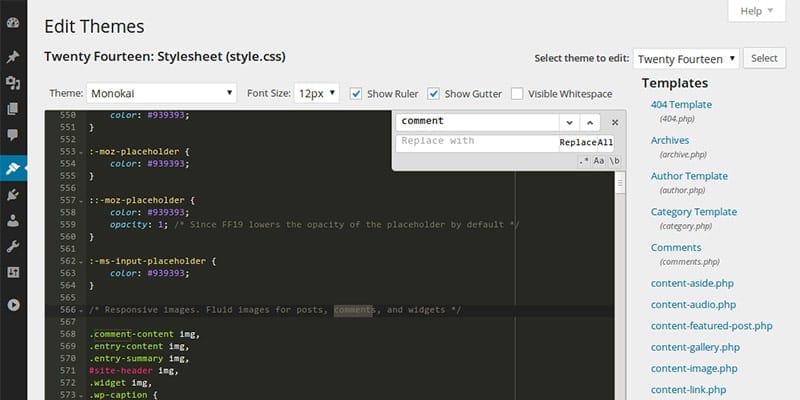Open Comments via the speech bubble icon
Viewport: 800px width, 400px height.
(13, 134)
